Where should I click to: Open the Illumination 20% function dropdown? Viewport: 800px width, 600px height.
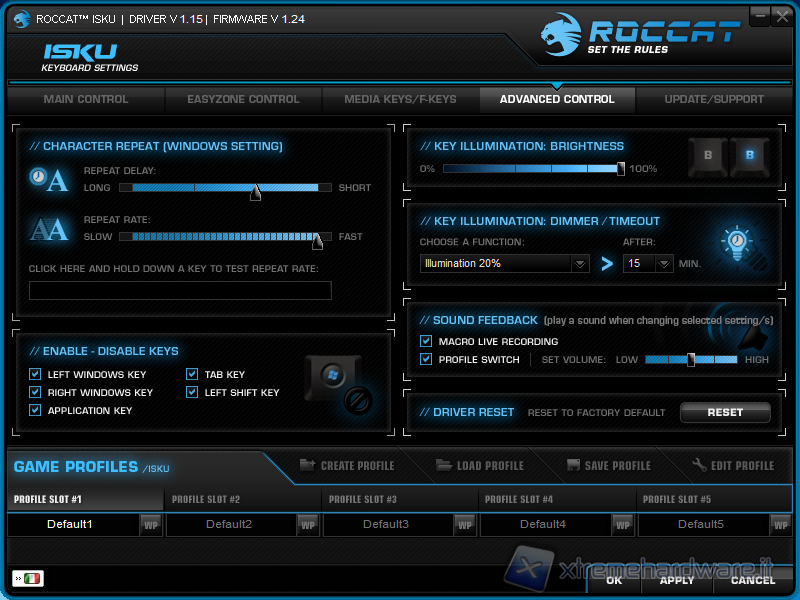pyautogui.click(x=580, y=264)
